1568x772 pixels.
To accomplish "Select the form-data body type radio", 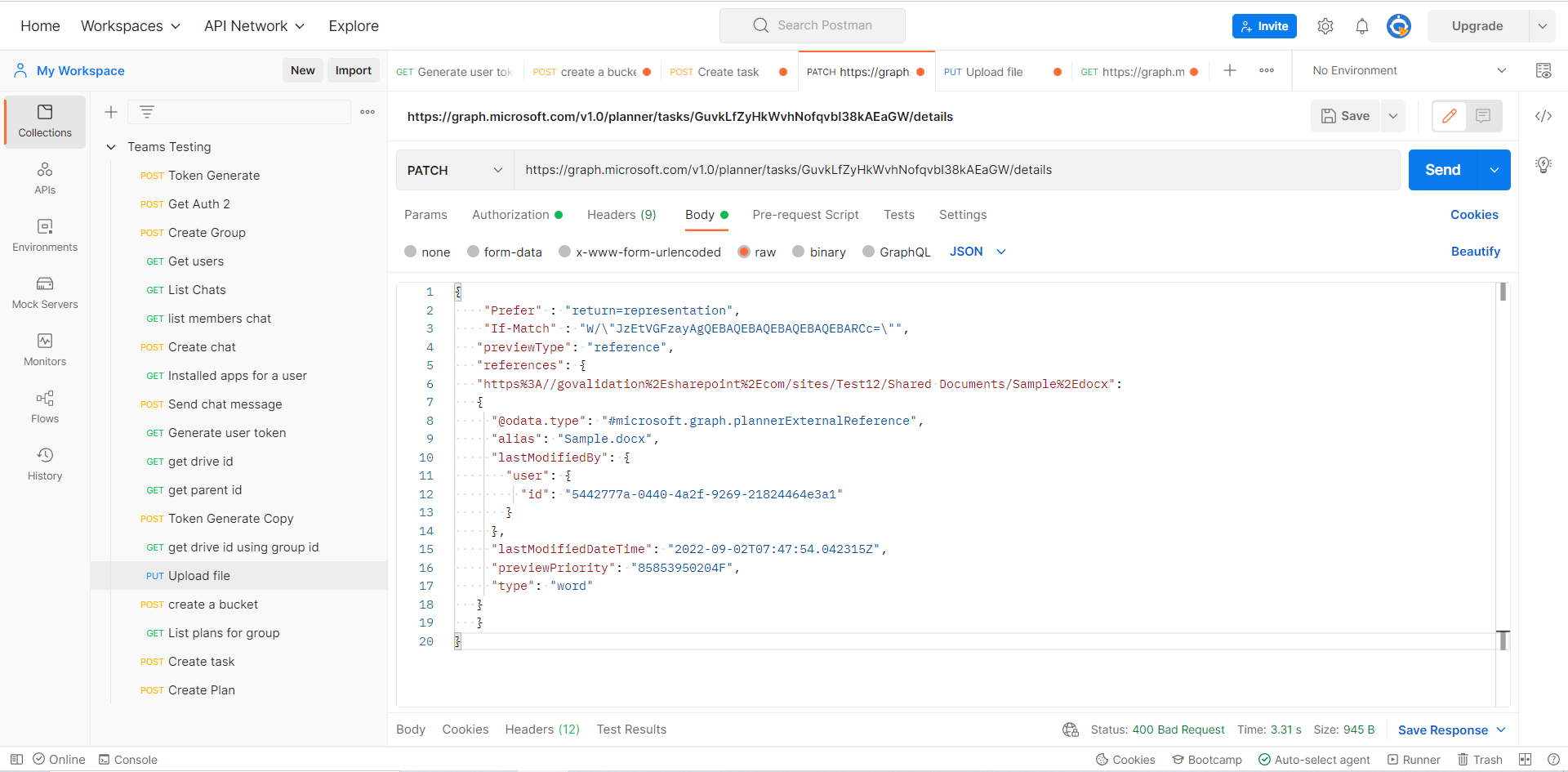I will click(x=473, y=252).
